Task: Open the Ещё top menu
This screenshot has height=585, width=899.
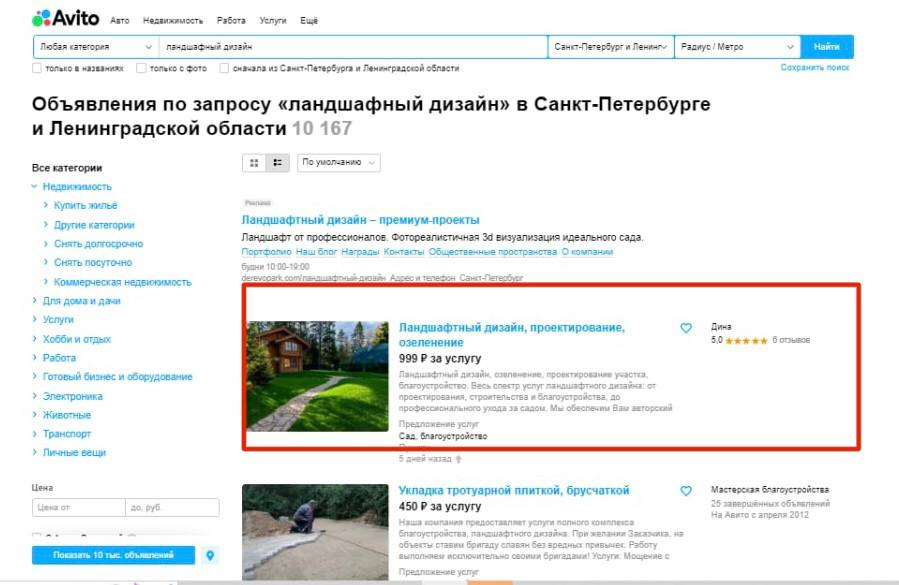Action: click(x=308, y=21)
